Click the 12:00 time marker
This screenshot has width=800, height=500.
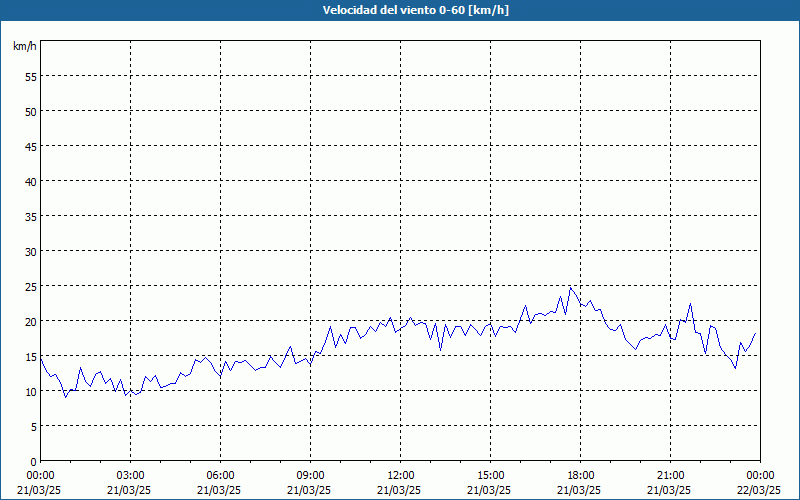(x=400, y=475)
